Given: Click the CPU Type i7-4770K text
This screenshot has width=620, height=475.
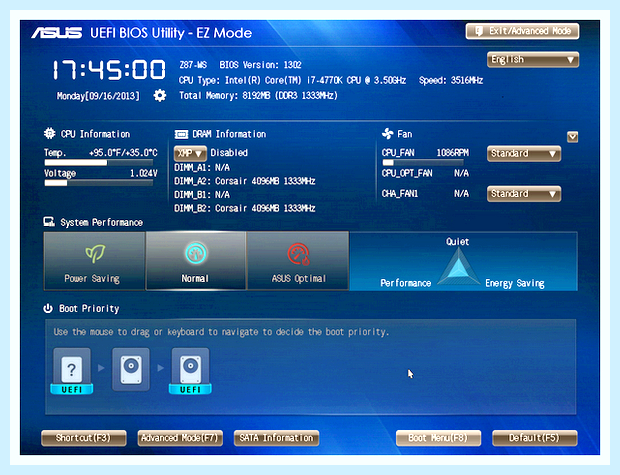Looking at the screenshot, I should pyautogui.click(x=292, y=80).
